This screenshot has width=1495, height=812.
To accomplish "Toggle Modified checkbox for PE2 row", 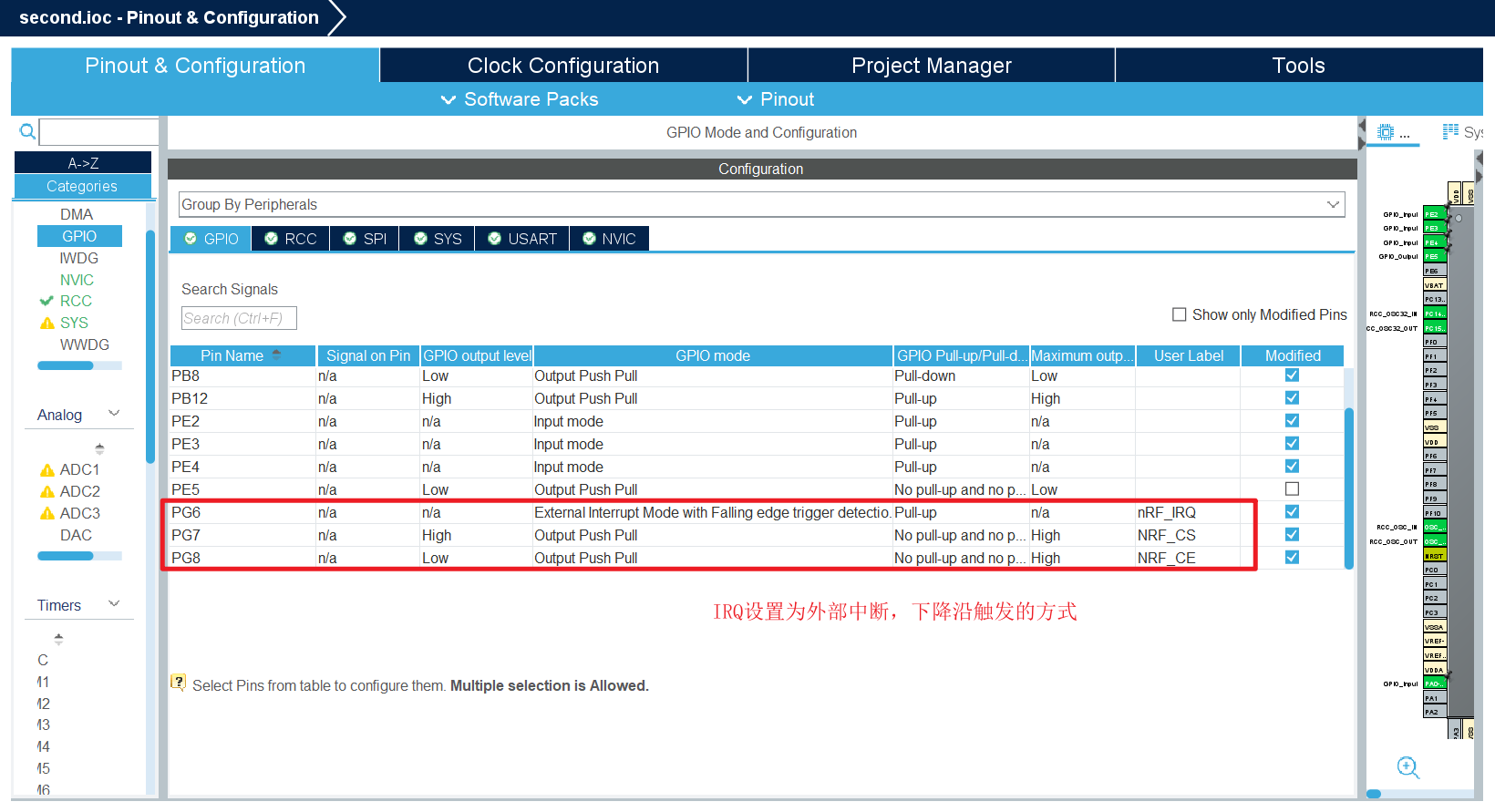I will (x=1292, y=421).
